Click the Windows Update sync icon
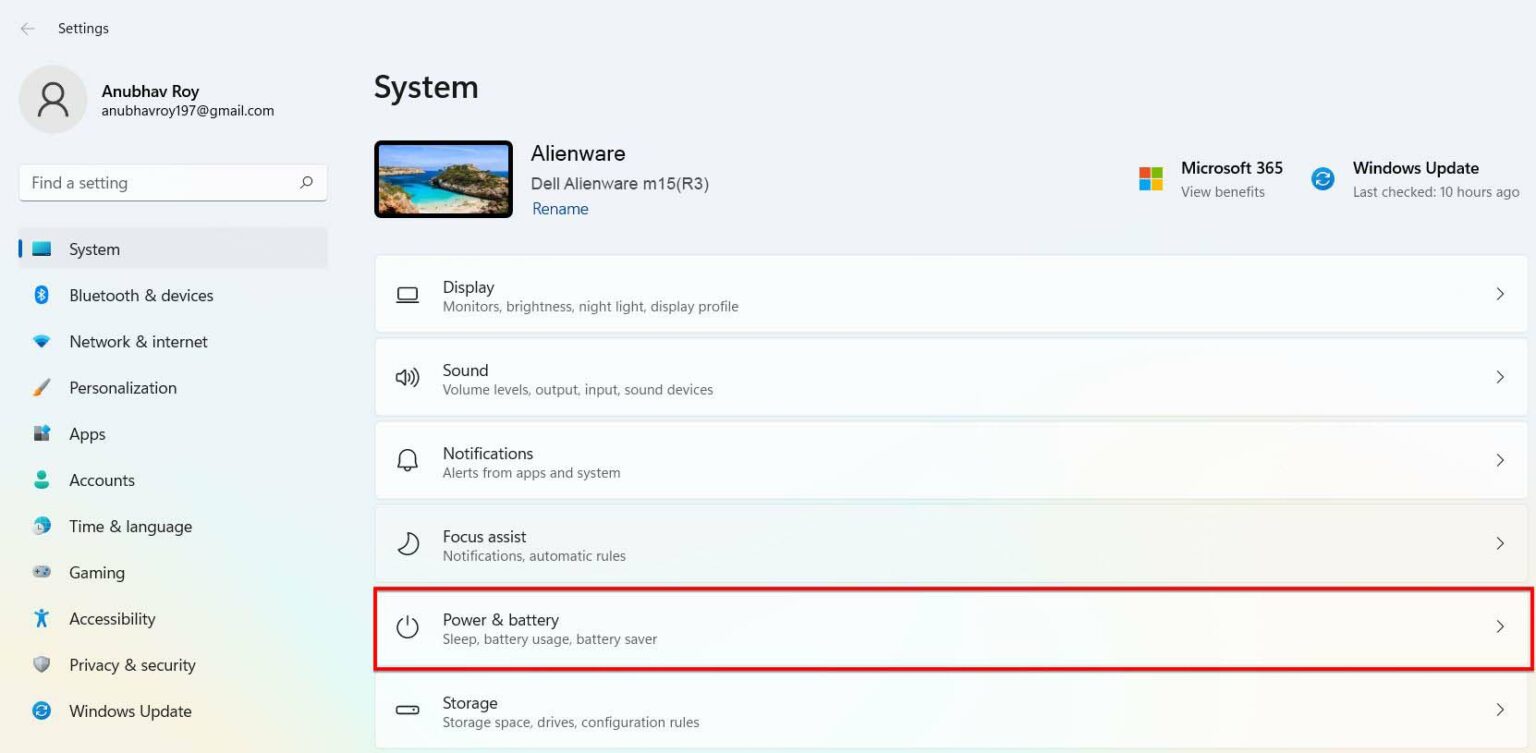Image resolution: width=1536 pixels, height=753 pixels. [1322, 180]
